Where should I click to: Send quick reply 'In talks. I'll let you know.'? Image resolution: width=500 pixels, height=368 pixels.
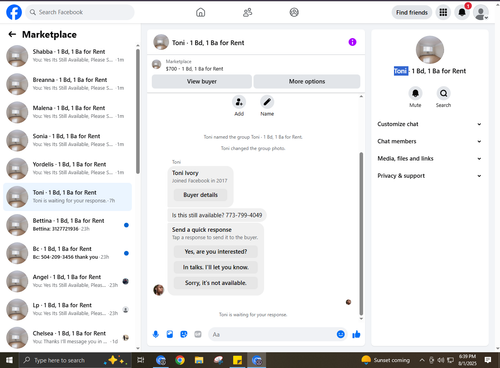coord(216,267)
